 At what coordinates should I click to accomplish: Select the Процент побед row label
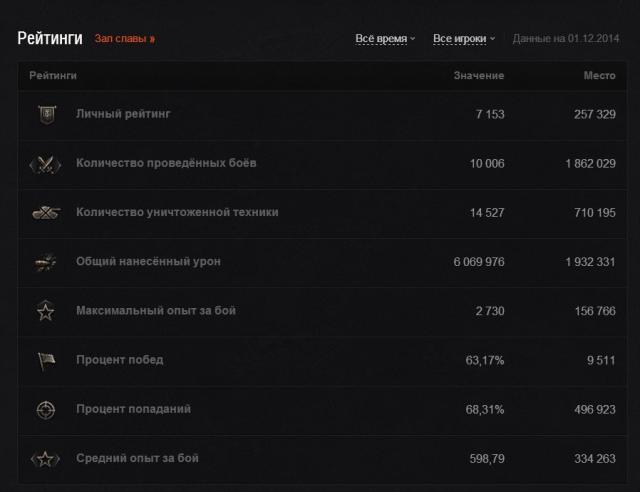[119, 360]
